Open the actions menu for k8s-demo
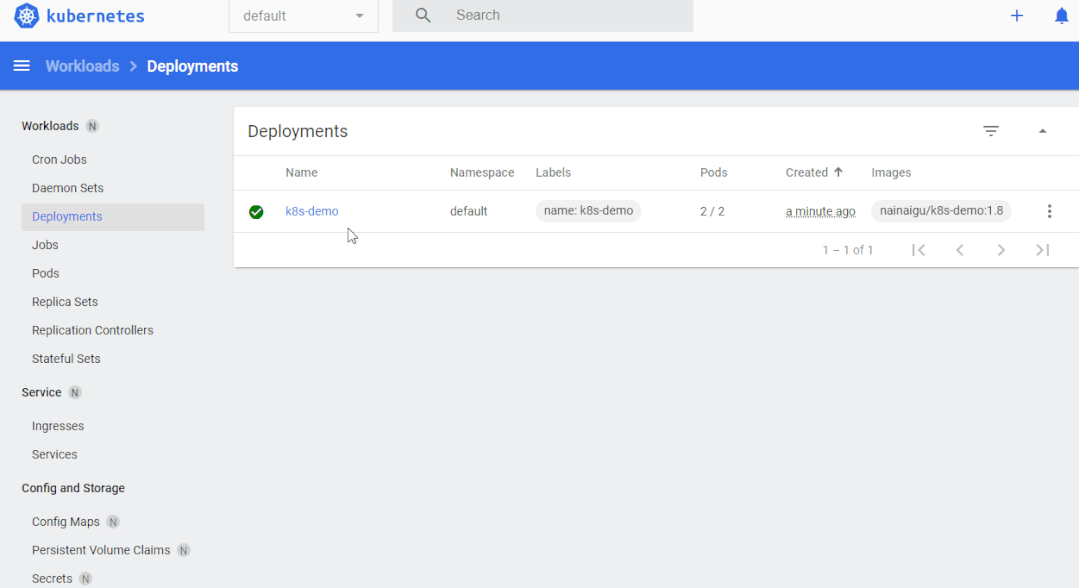 pos(1049,211)
